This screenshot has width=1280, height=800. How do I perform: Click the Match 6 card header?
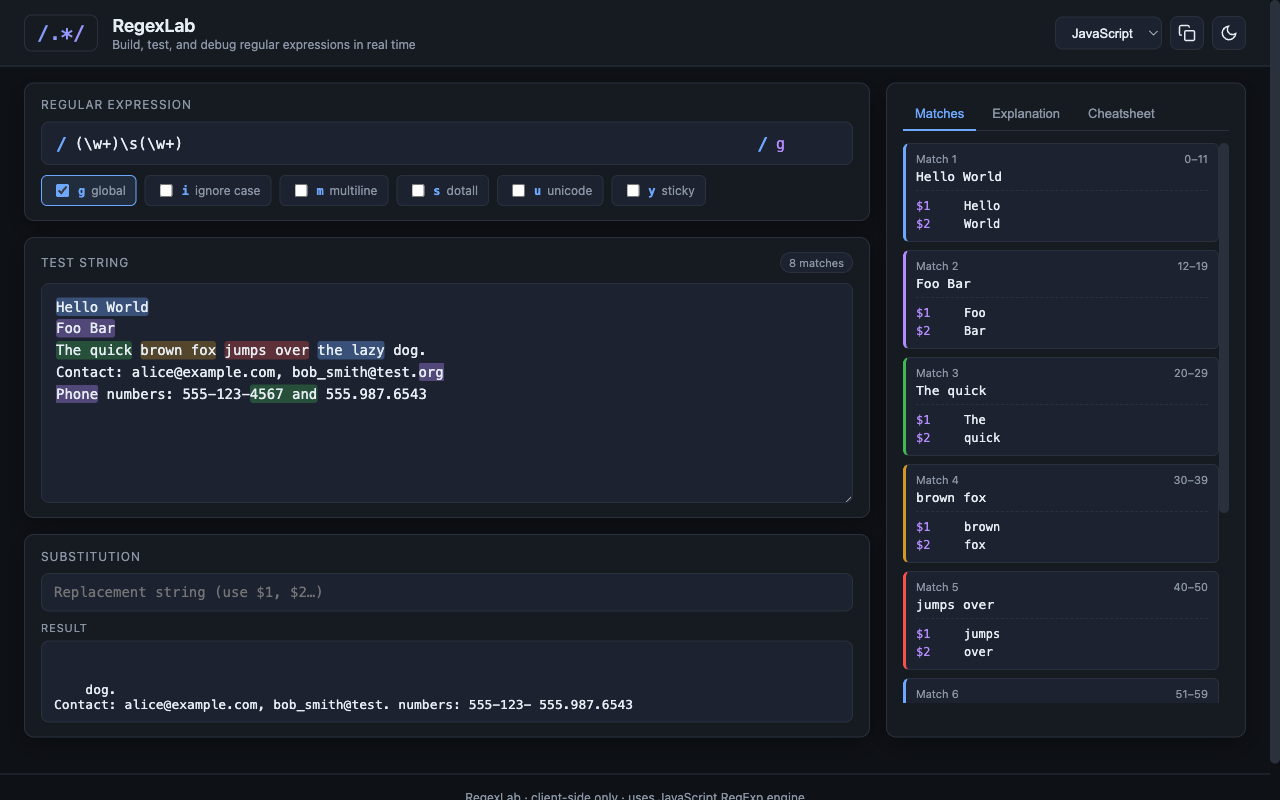coord(1061,694)
